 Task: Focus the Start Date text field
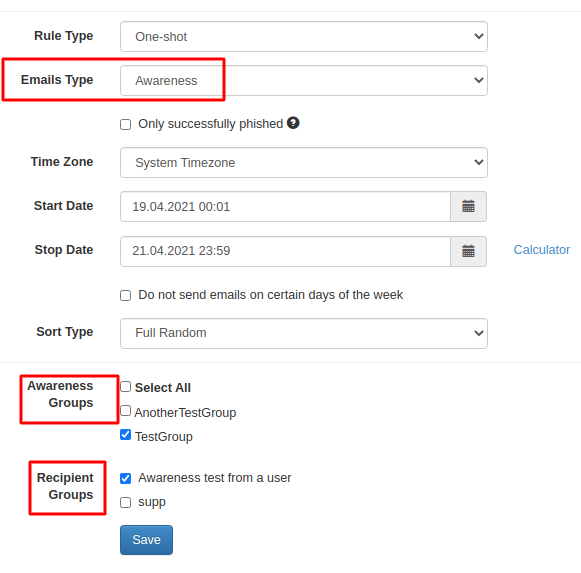[285, 206]
